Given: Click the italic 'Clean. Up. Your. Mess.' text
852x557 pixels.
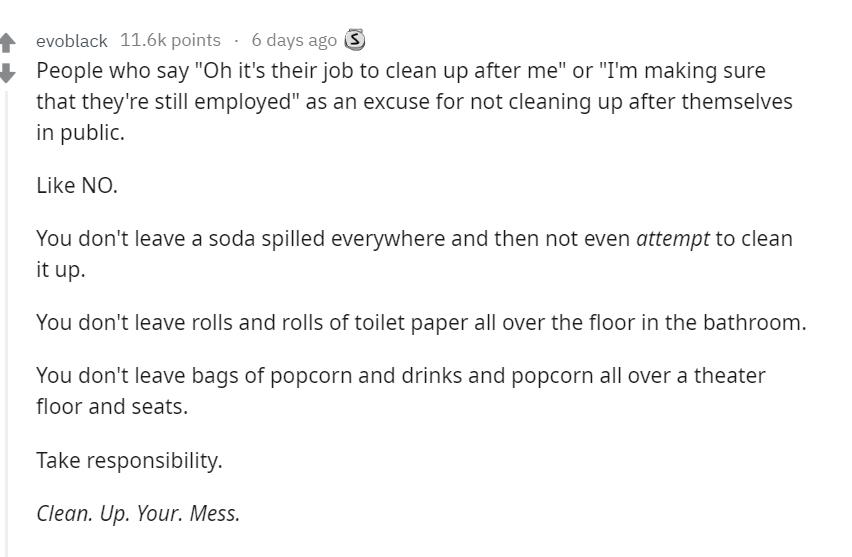Looking at the screenshot, I should pos(138,514).
